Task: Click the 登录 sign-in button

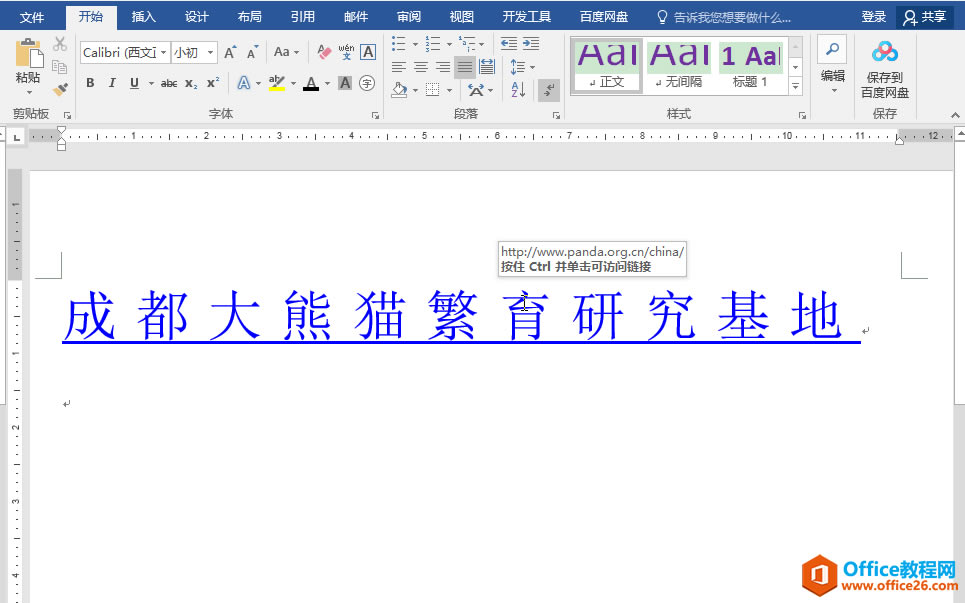Action: [873, 17]
